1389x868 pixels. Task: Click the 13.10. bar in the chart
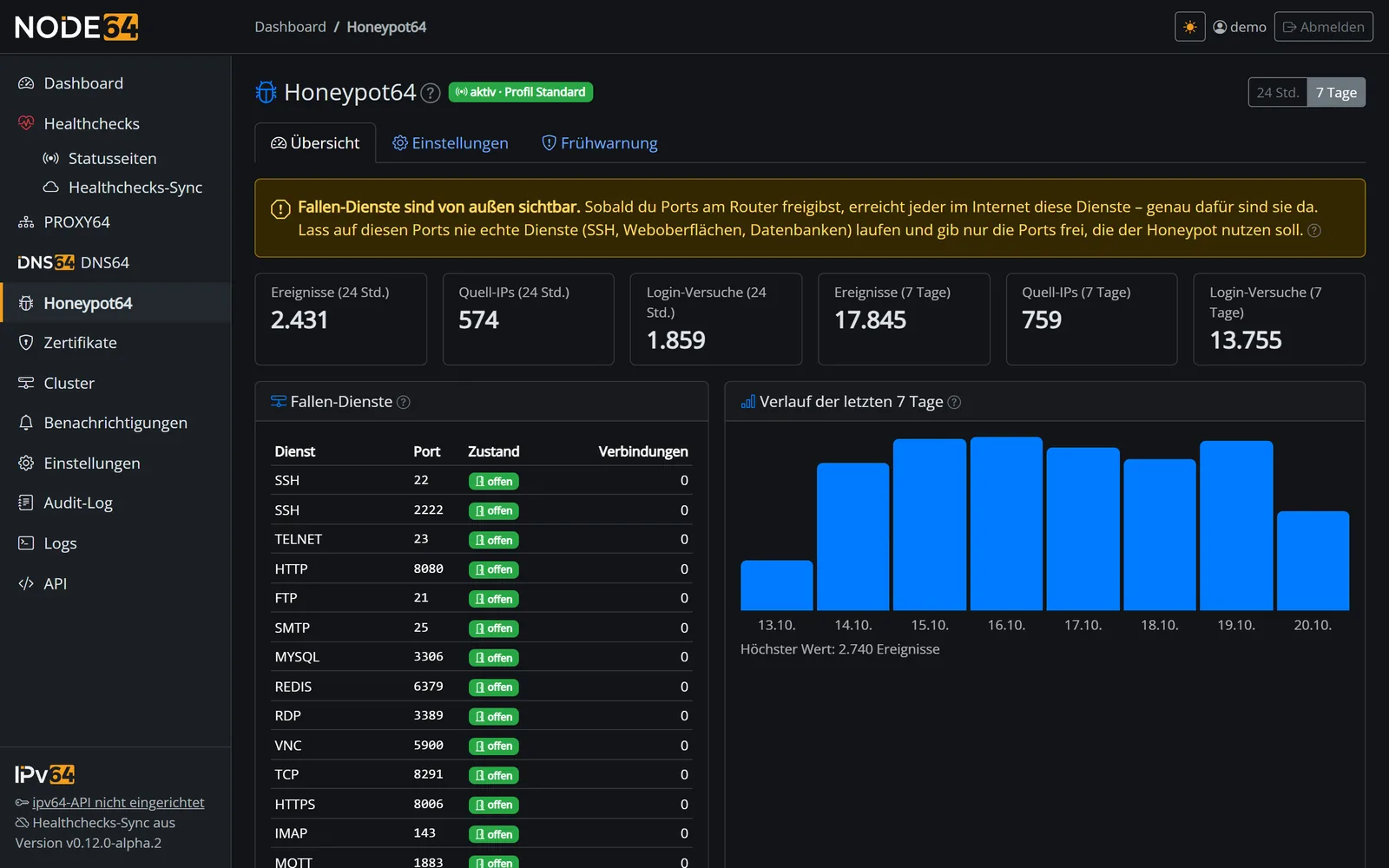coord(776,585)
